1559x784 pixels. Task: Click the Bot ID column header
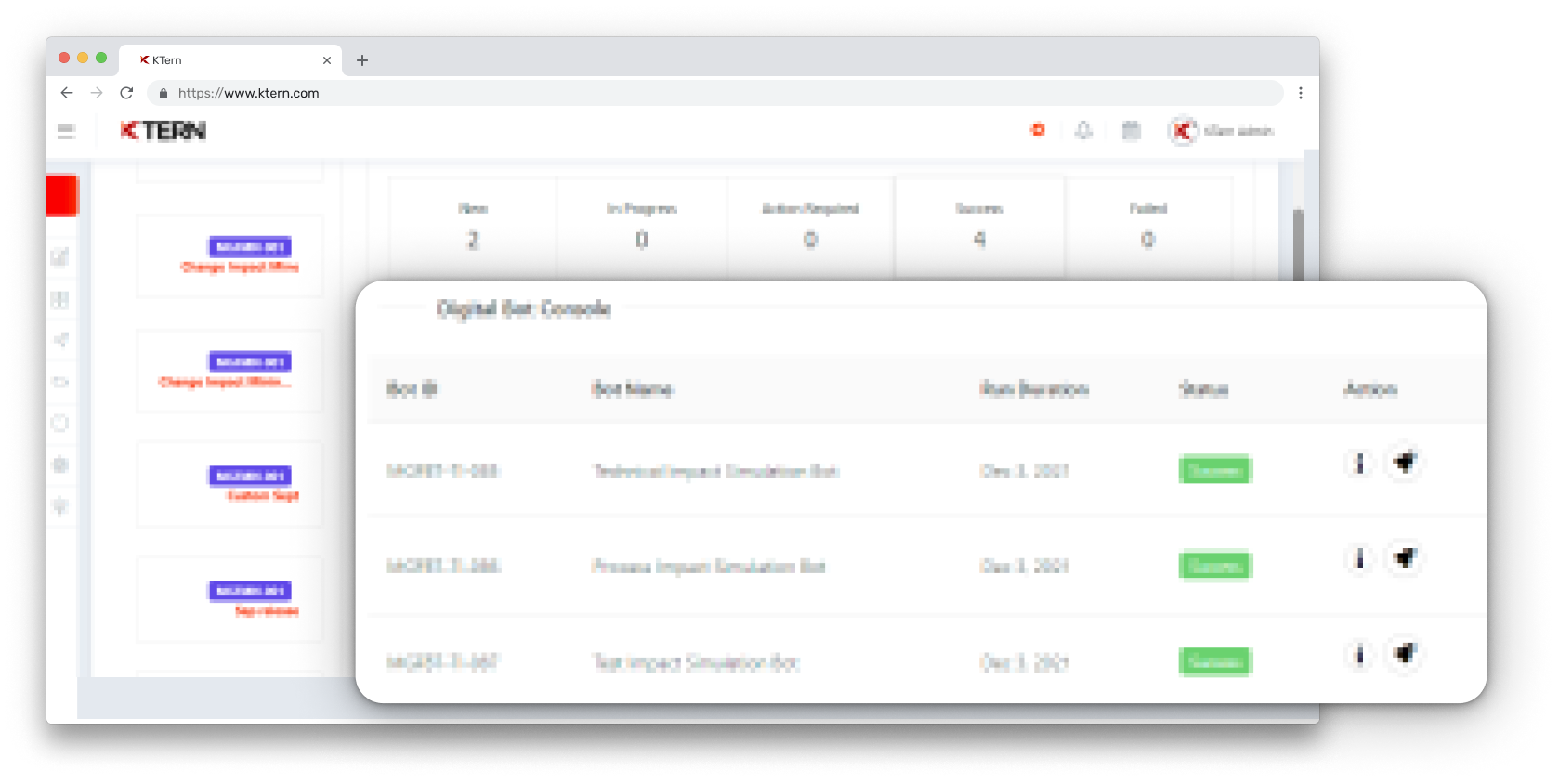click(412, 389)
